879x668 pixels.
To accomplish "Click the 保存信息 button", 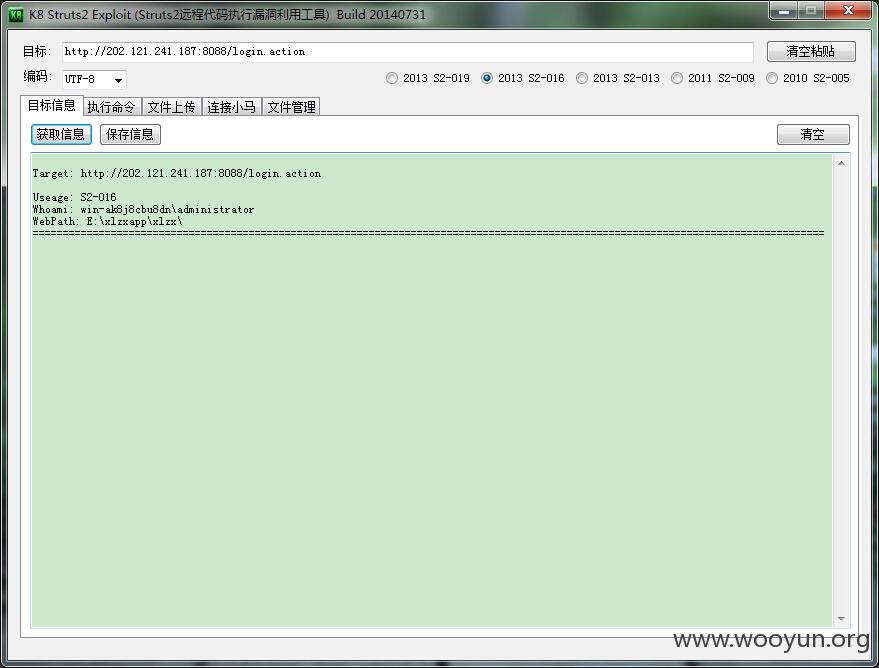I will (x=130, y=134).
